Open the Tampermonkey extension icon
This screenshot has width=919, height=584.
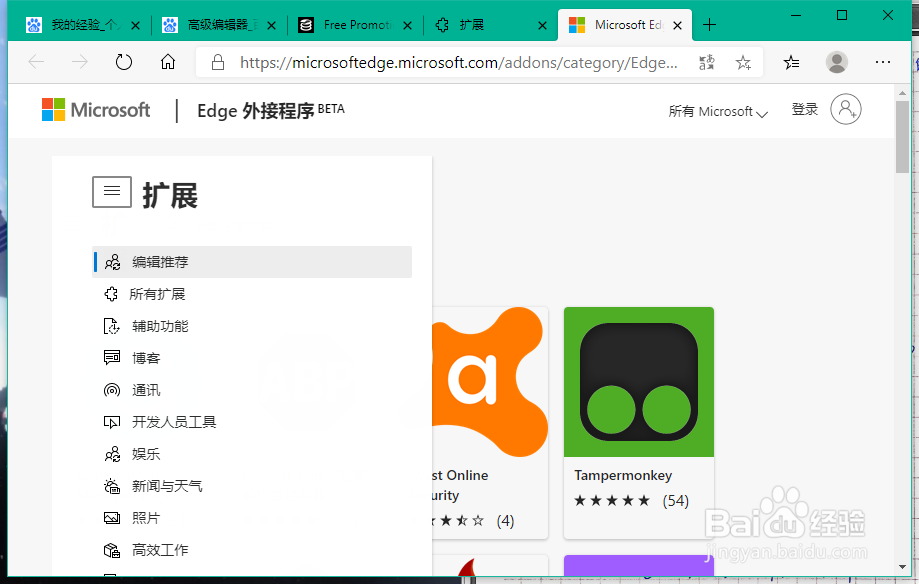click(x=639, y=382)
